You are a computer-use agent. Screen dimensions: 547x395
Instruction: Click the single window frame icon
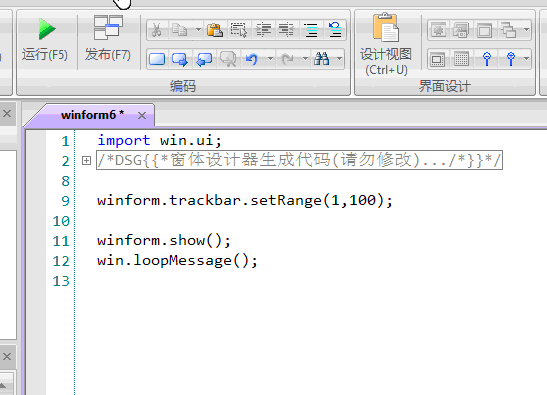point(485,30)
